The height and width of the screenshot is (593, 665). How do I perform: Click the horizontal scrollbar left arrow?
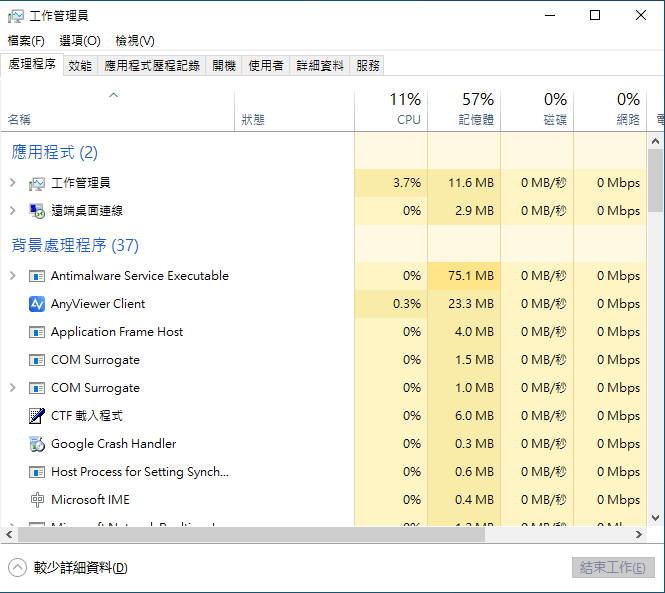coord(9,534)
